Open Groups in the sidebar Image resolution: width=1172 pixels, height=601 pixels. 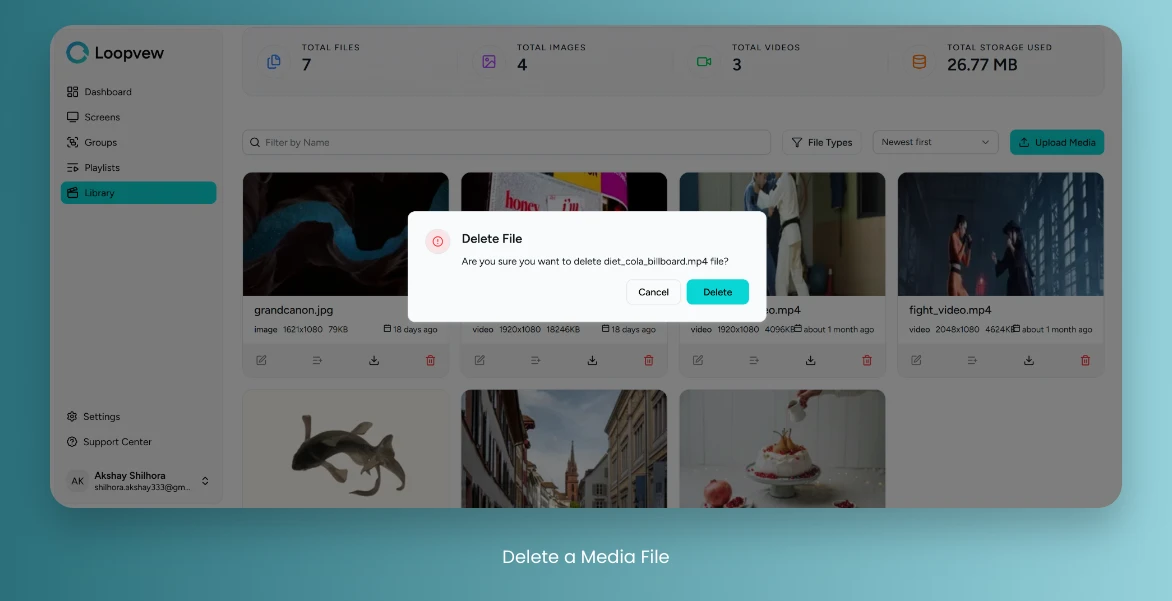tap(138, 143)
